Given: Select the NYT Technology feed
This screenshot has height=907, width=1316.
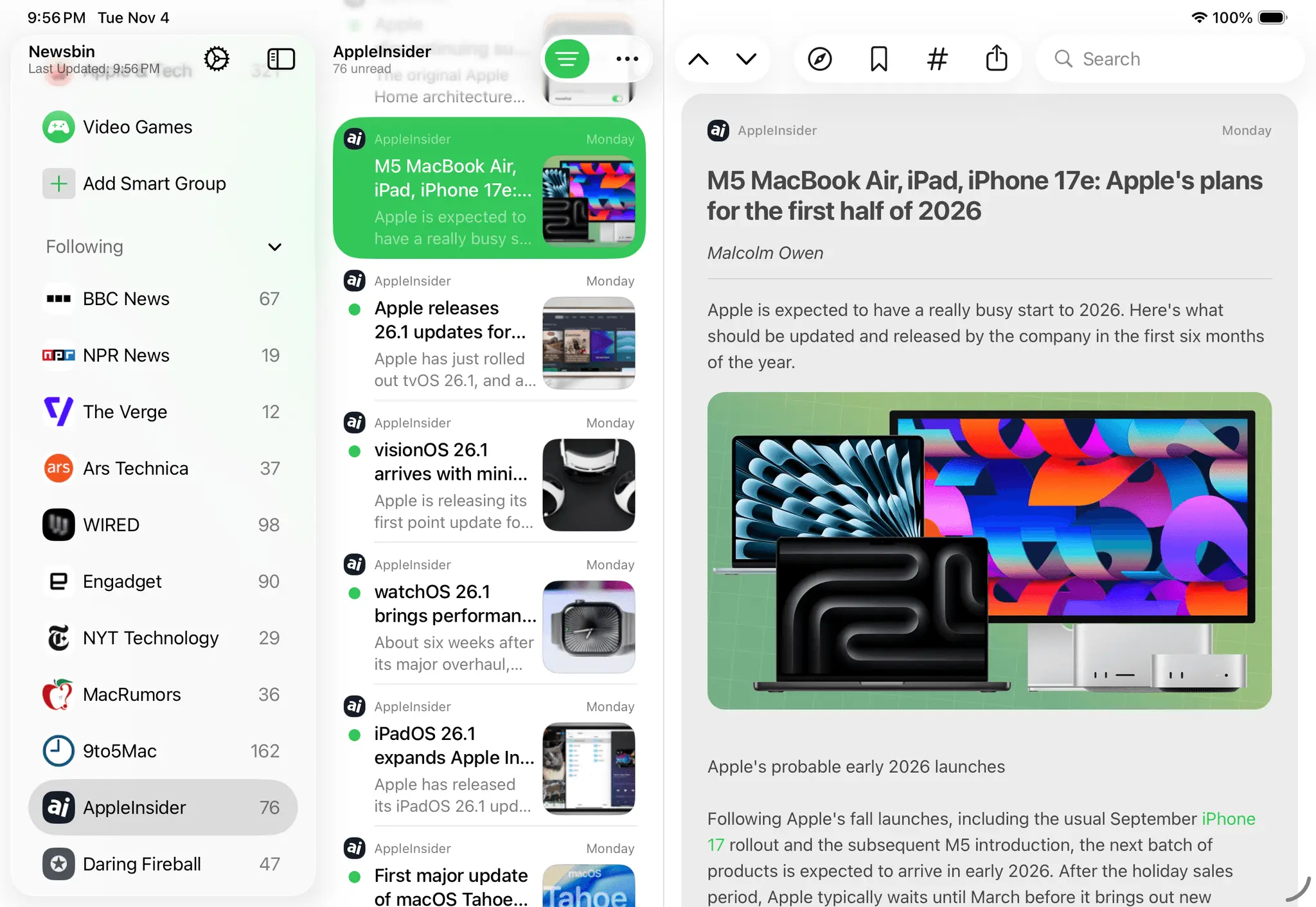Looking at the screenshot, I should 163,638.
